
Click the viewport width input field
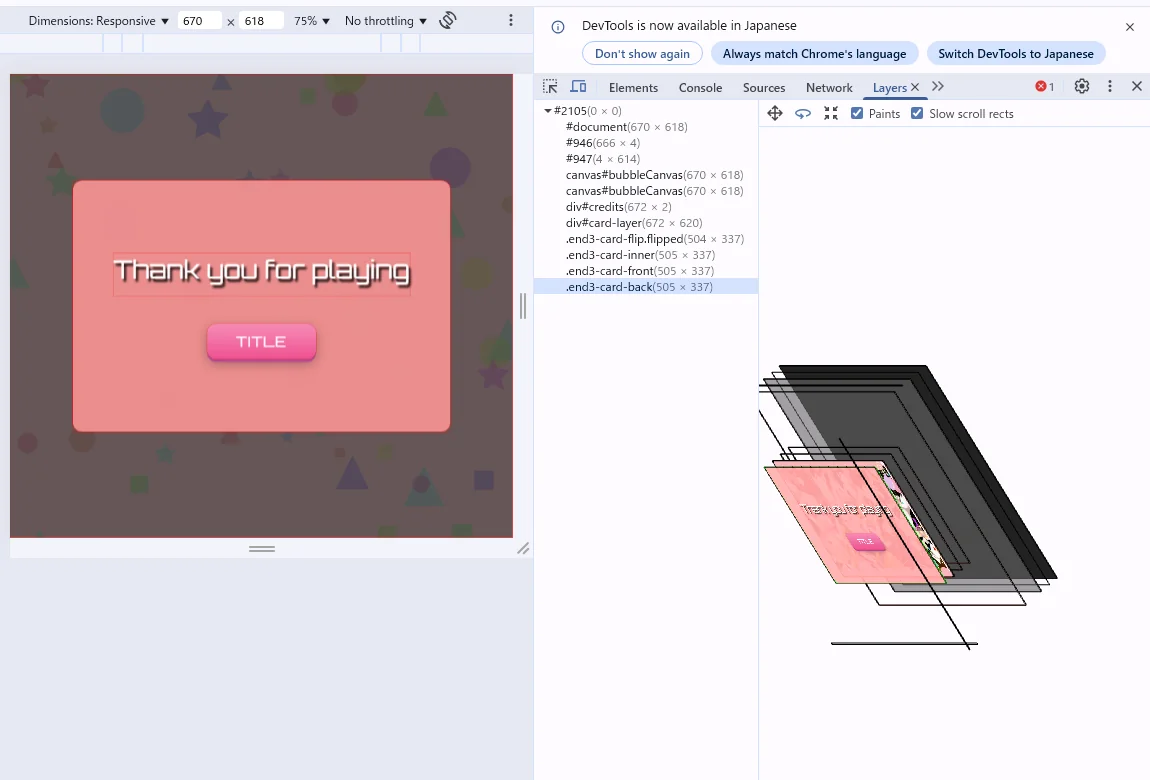click(198, 21)
